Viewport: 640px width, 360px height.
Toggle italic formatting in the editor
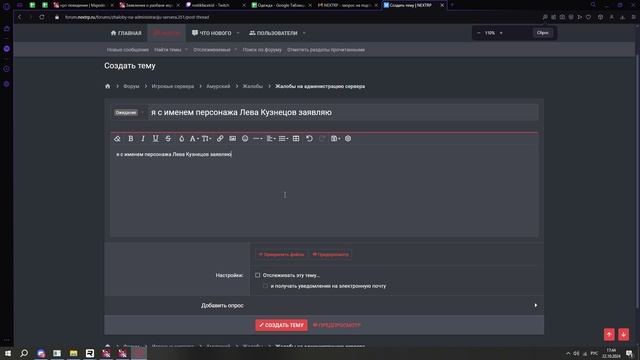tap(143, 139)
